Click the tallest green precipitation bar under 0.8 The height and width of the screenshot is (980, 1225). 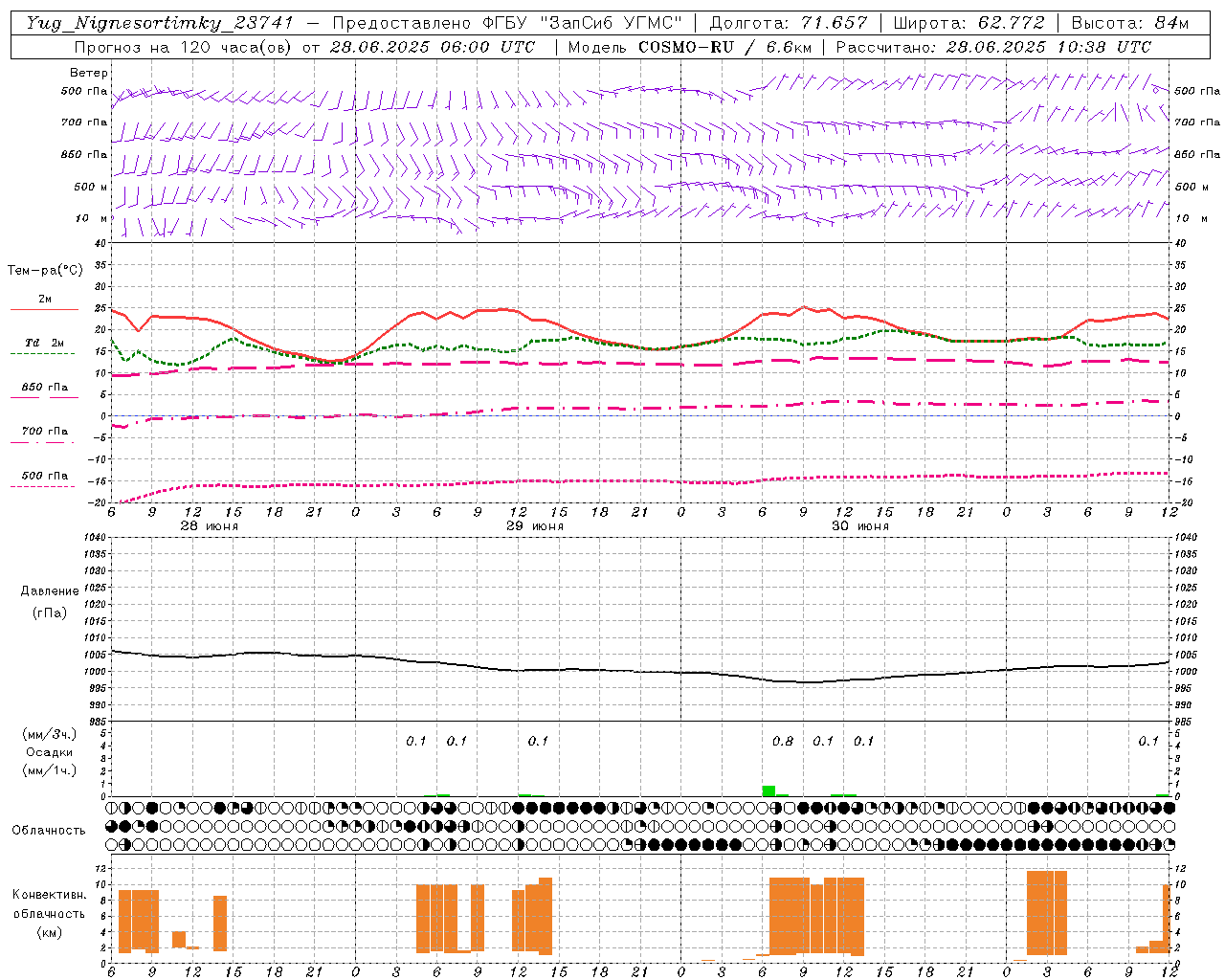coord(768,791)
